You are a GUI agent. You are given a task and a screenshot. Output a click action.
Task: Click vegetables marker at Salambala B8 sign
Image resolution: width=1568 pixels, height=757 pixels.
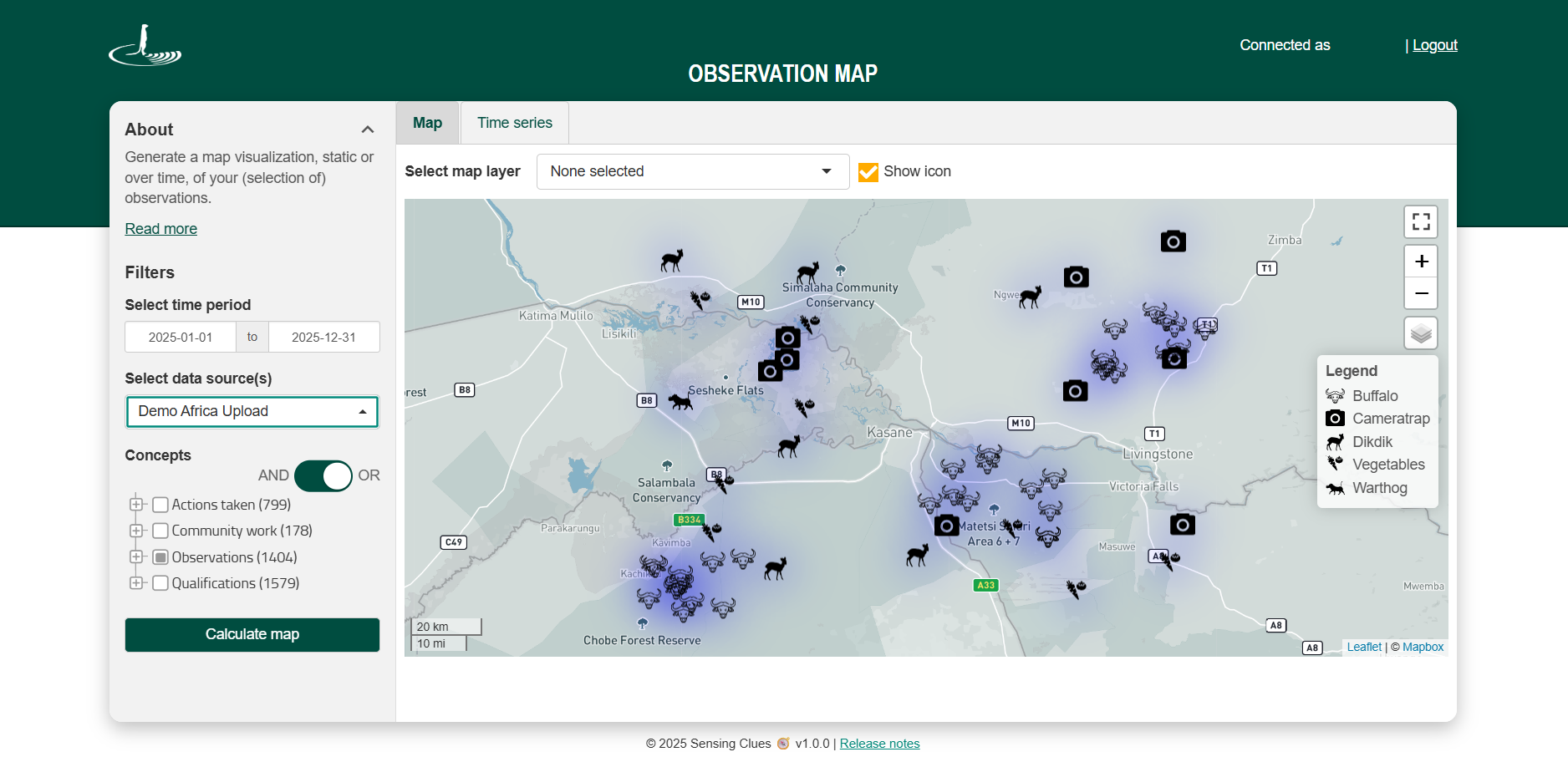(x=724, y=483)
